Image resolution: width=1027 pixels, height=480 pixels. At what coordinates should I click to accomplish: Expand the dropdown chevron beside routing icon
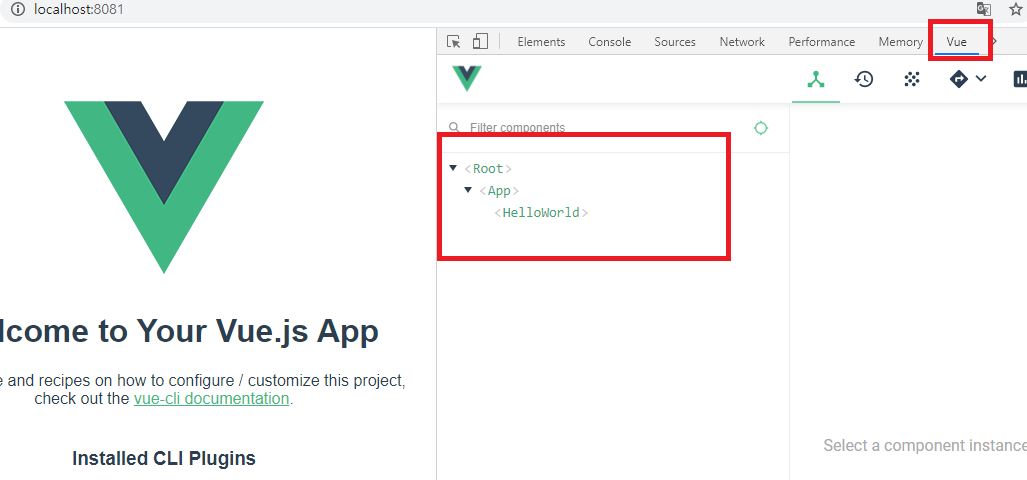tap(980, 79)
